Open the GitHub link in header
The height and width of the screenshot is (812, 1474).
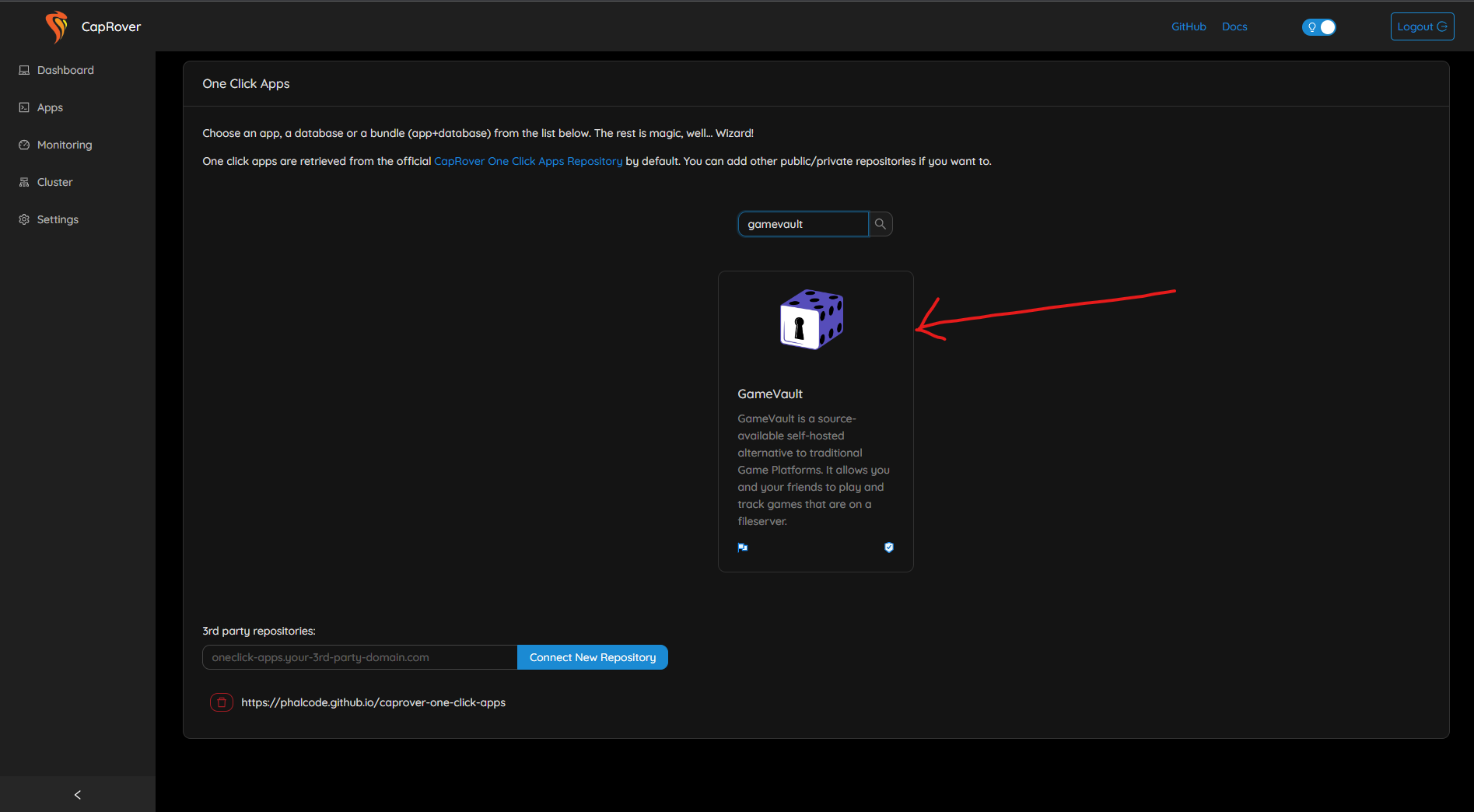tap(1189, 26)
